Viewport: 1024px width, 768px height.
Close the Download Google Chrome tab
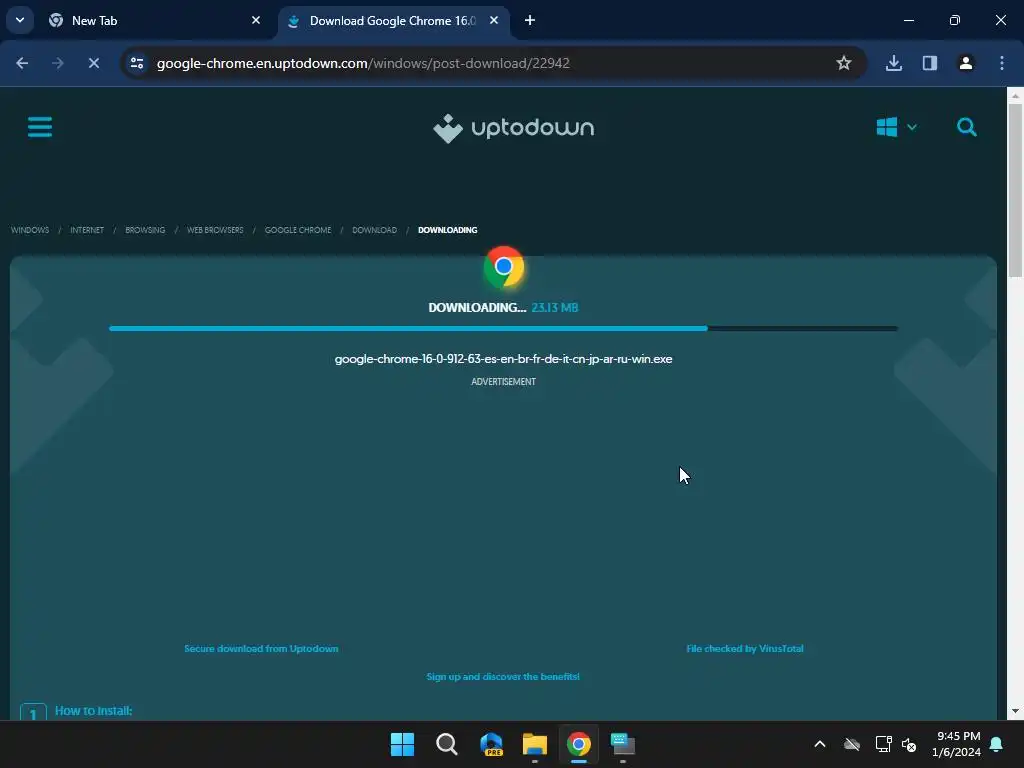click(494, 20)
